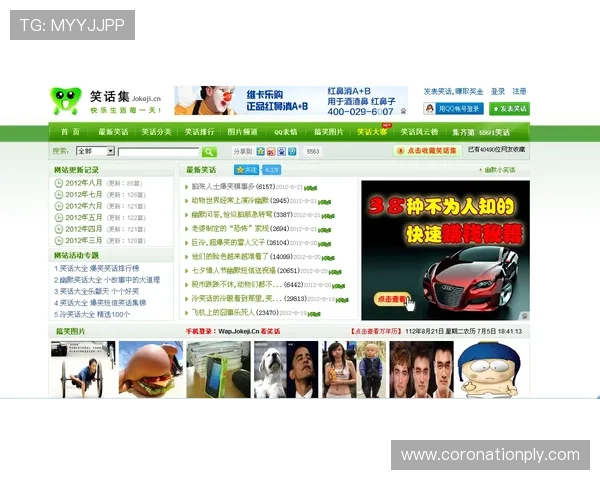Viewport: 600px width, 480px height.
Task: Open the QQ表情 nav item
Action: pyautogui.click(x=285, y=132)
